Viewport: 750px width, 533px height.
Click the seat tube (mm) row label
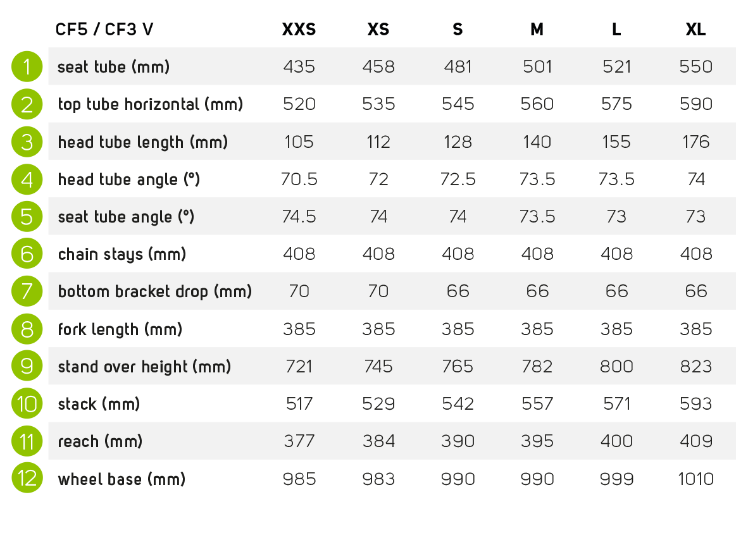(113, 67)
